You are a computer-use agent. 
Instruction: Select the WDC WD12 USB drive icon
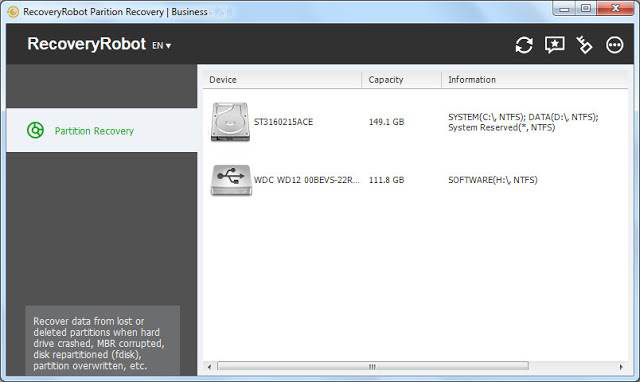pos(231,180)
